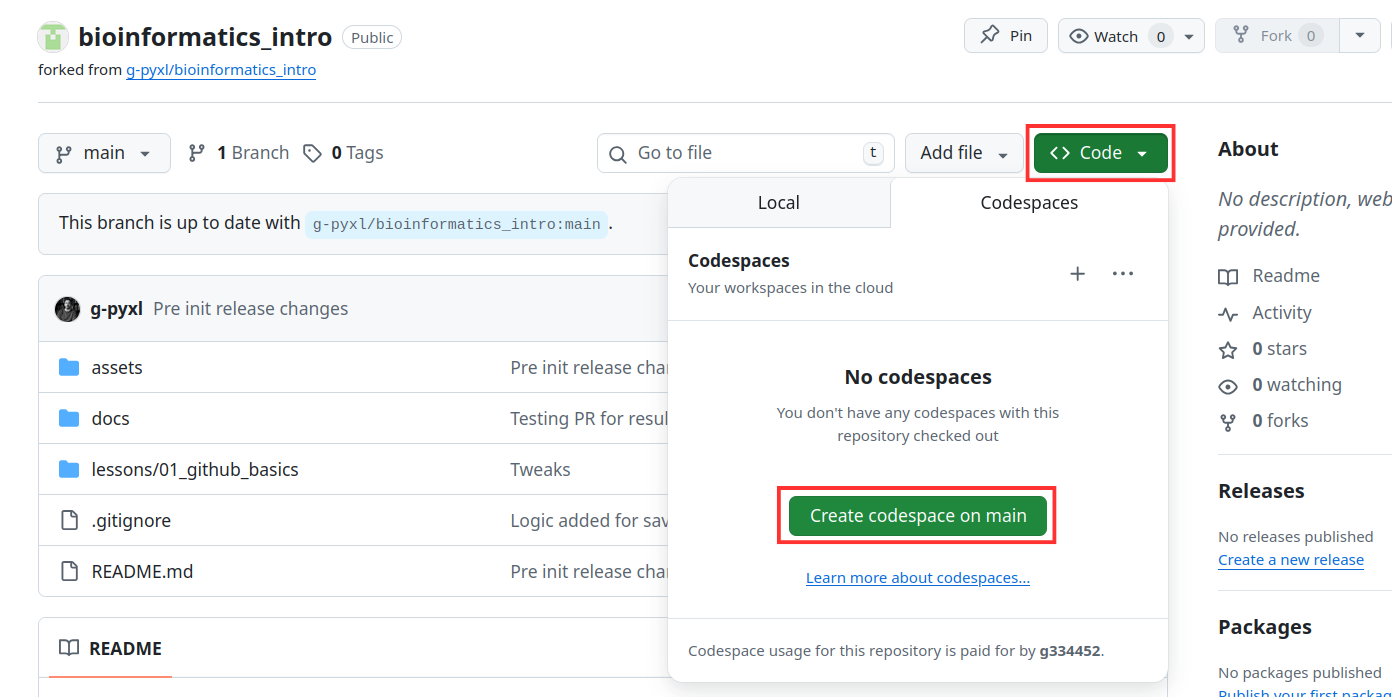The image size is (1392, 697).
Task: Expand the Fork options dropdown arrow
Action: point(1360,36)
